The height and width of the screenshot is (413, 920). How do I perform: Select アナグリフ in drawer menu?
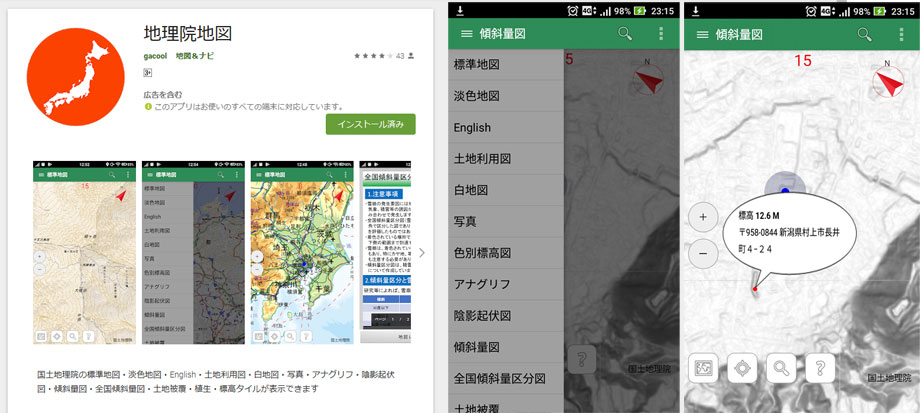pyautogui.click(x=506, y=284)
